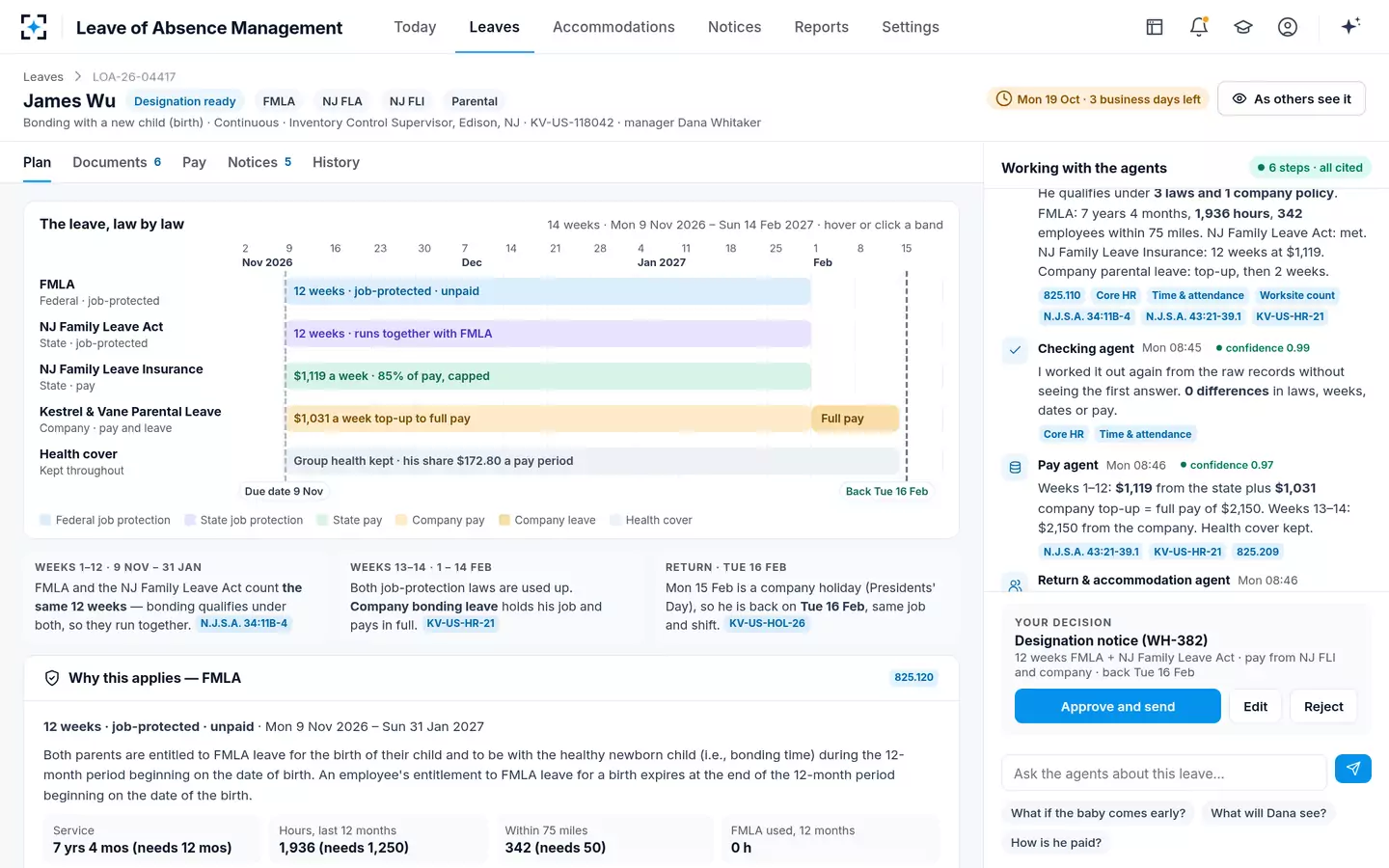Open the user profile icon
The width and height of the screenshot is (1389, 868).
(1288, 27)
